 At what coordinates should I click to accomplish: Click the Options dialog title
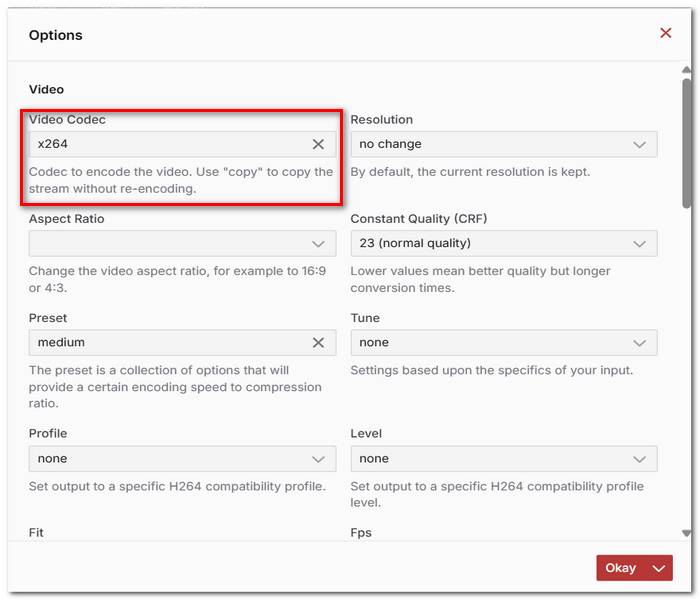(x=56, y=35)
